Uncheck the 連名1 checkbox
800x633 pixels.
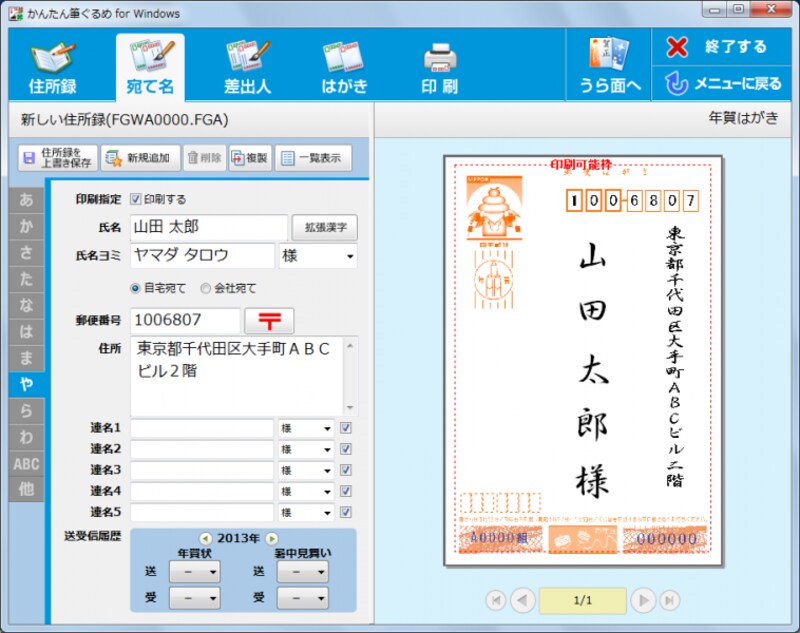(345, 428)
